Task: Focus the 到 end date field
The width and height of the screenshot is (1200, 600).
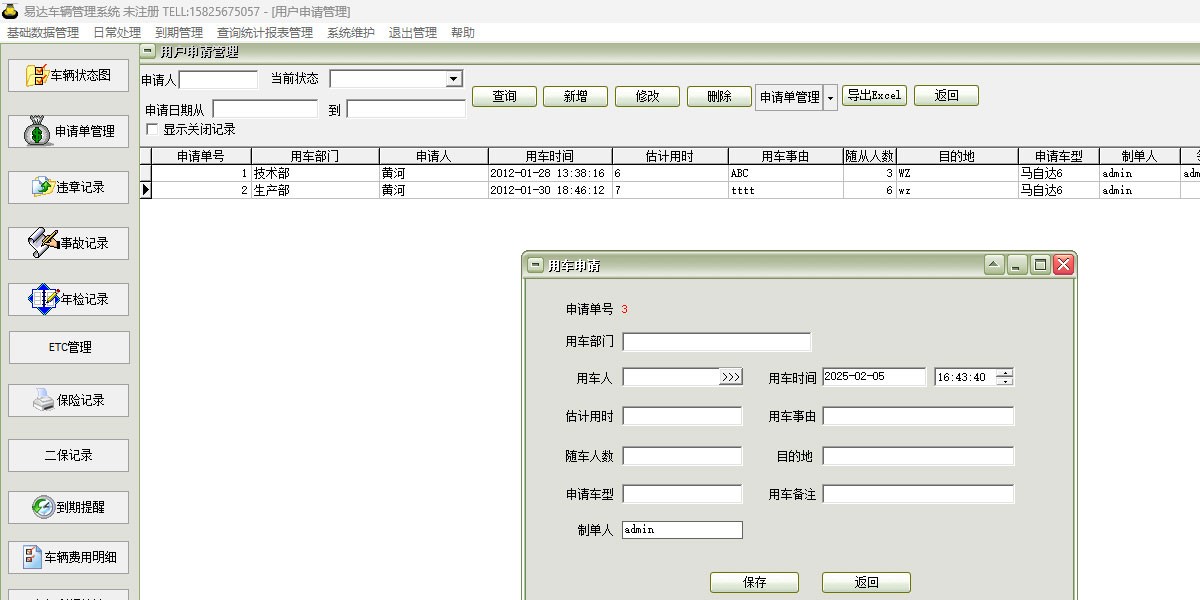Action: click(405, 109)
